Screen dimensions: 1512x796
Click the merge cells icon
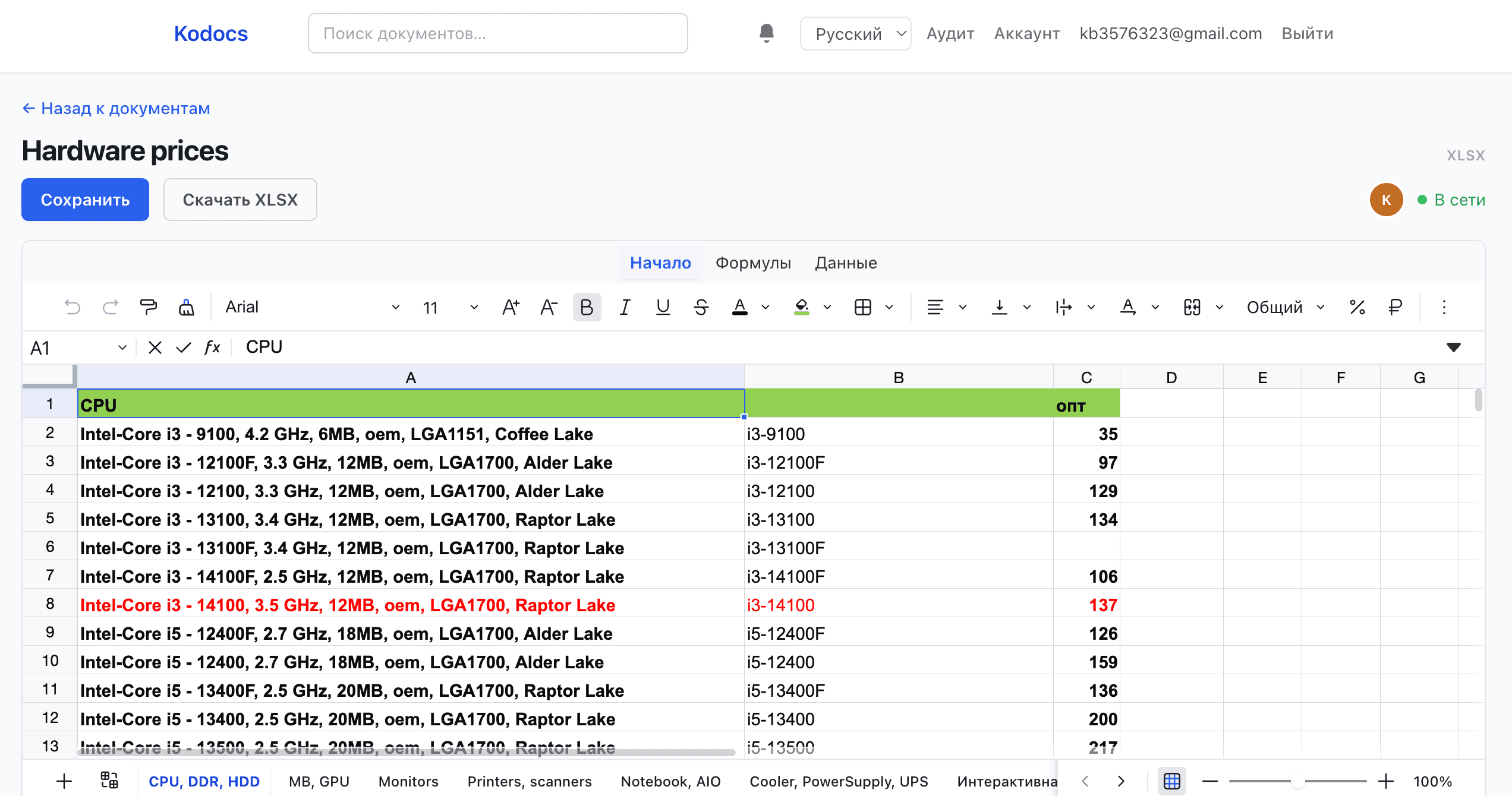point(1192,307)
